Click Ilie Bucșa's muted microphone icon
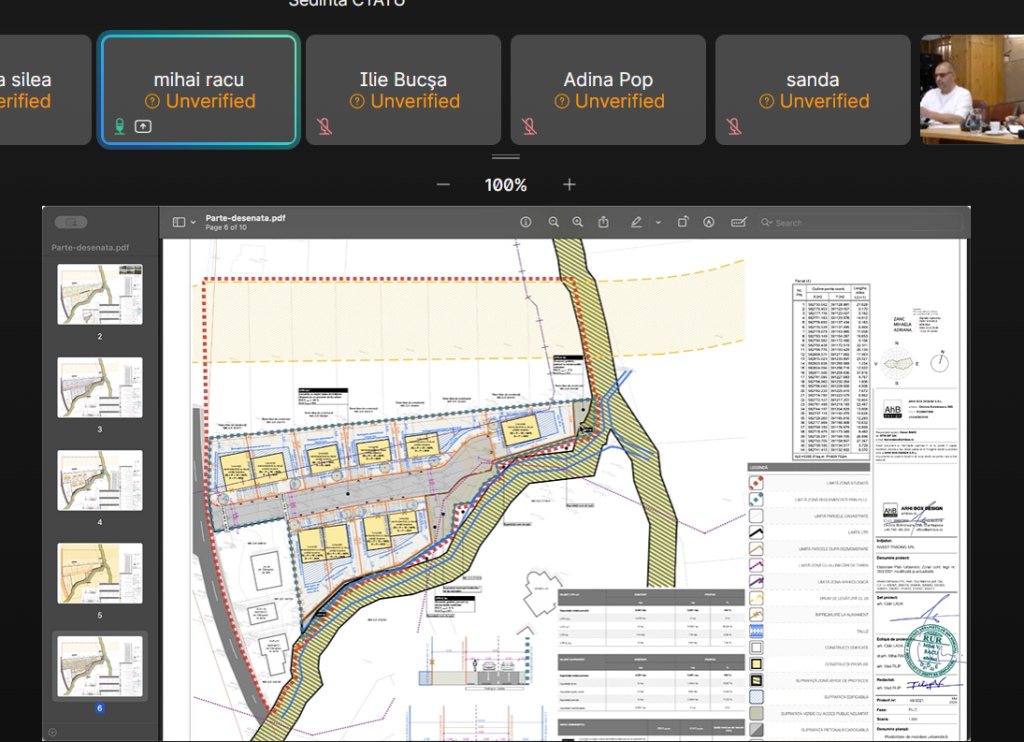Screen dimensions: 1024x742 click(325, 126)
